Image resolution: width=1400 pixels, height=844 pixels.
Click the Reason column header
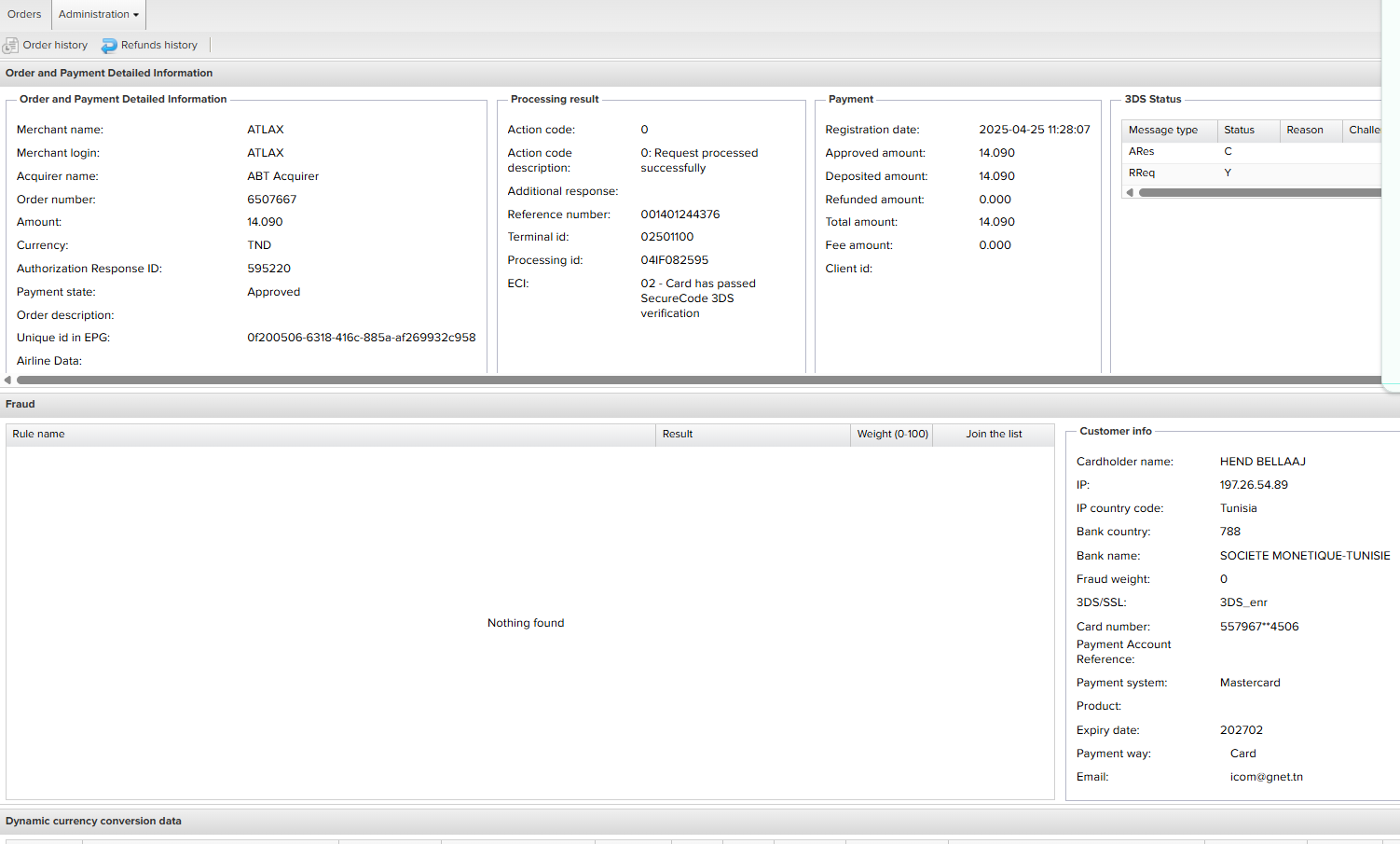(x=1305, y=130)
